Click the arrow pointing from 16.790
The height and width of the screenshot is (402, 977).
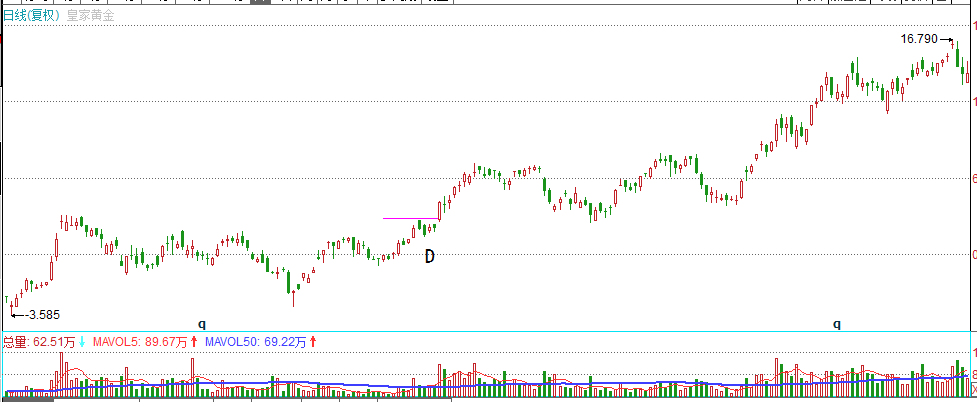(947, 40)
